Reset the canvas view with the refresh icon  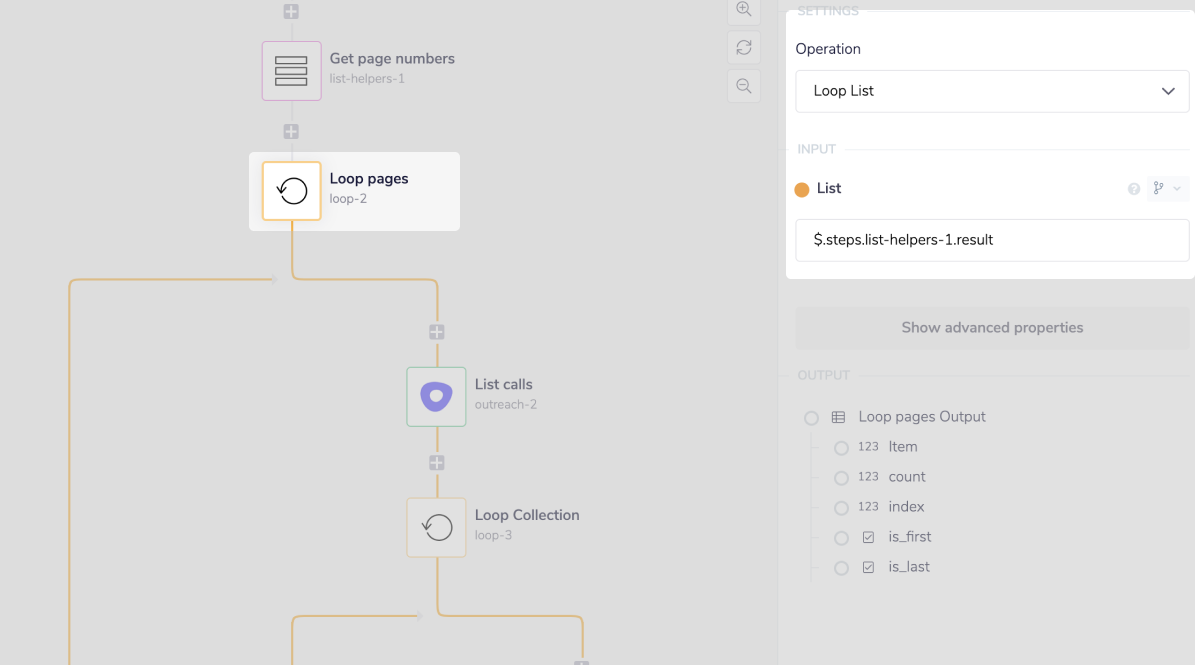[743, 47]
